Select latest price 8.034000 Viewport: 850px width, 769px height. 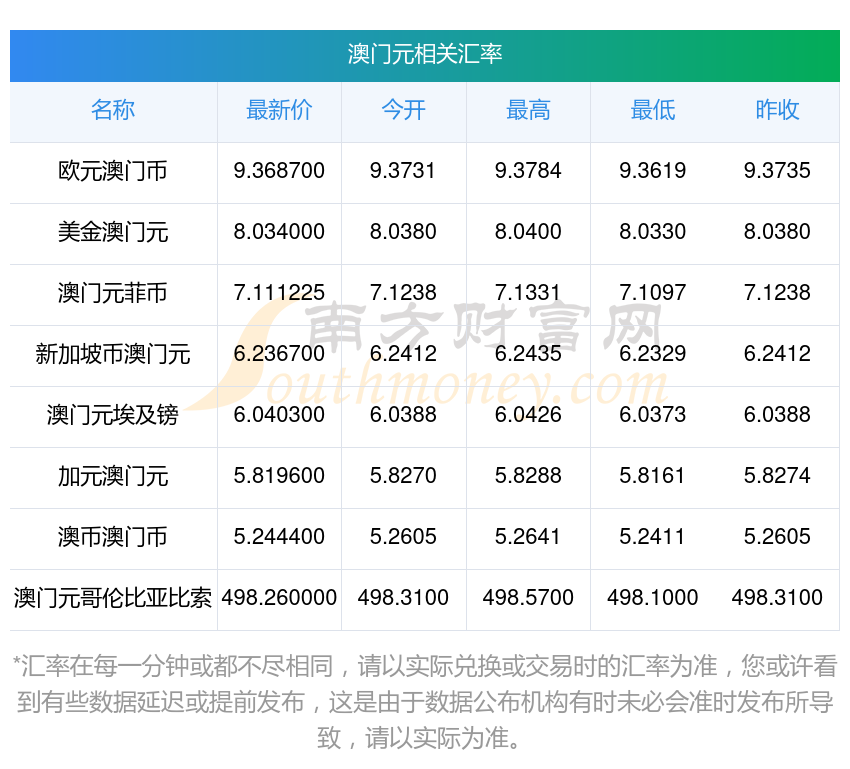[279, 232]
